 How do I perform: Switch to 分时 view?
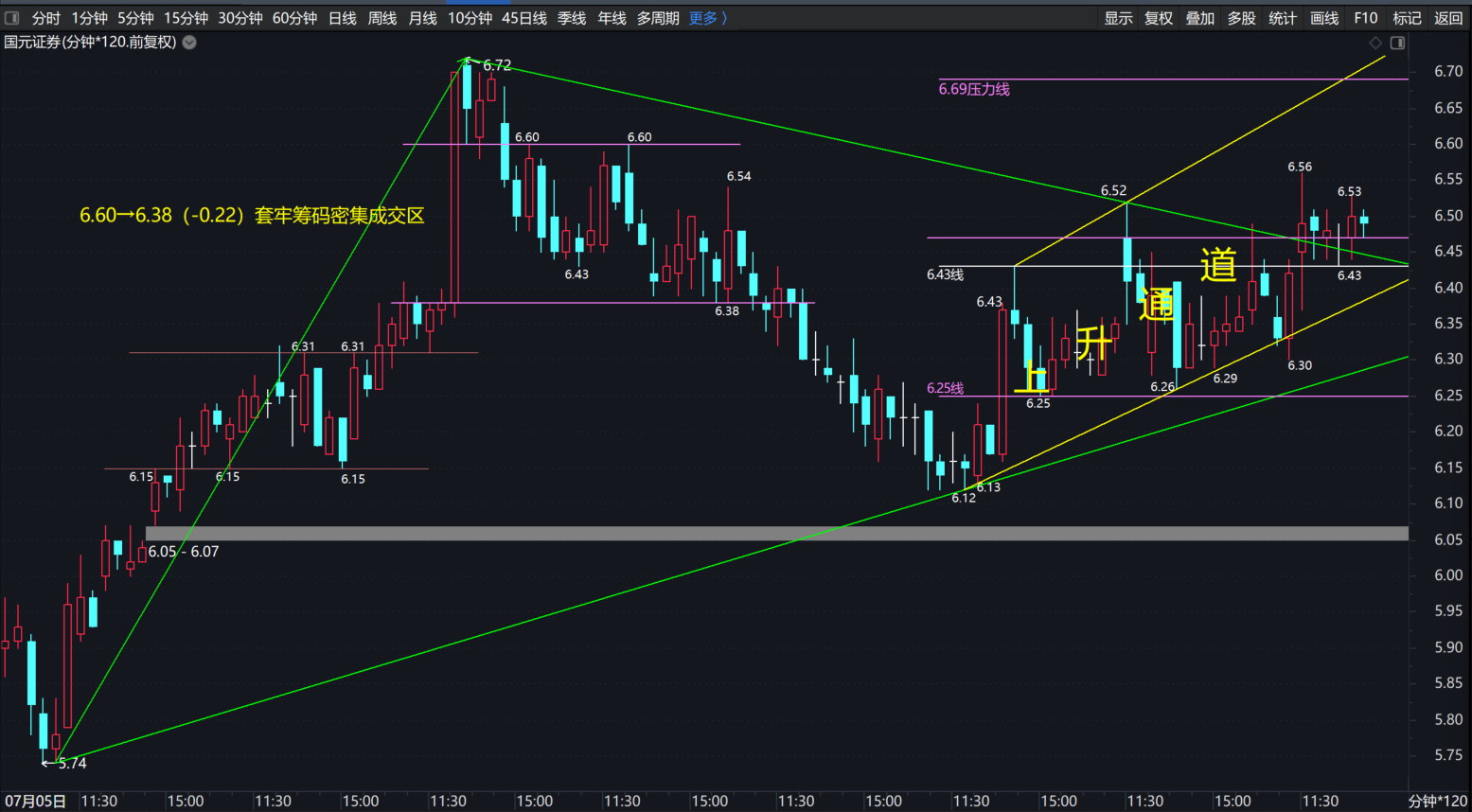tap(45, 18)
